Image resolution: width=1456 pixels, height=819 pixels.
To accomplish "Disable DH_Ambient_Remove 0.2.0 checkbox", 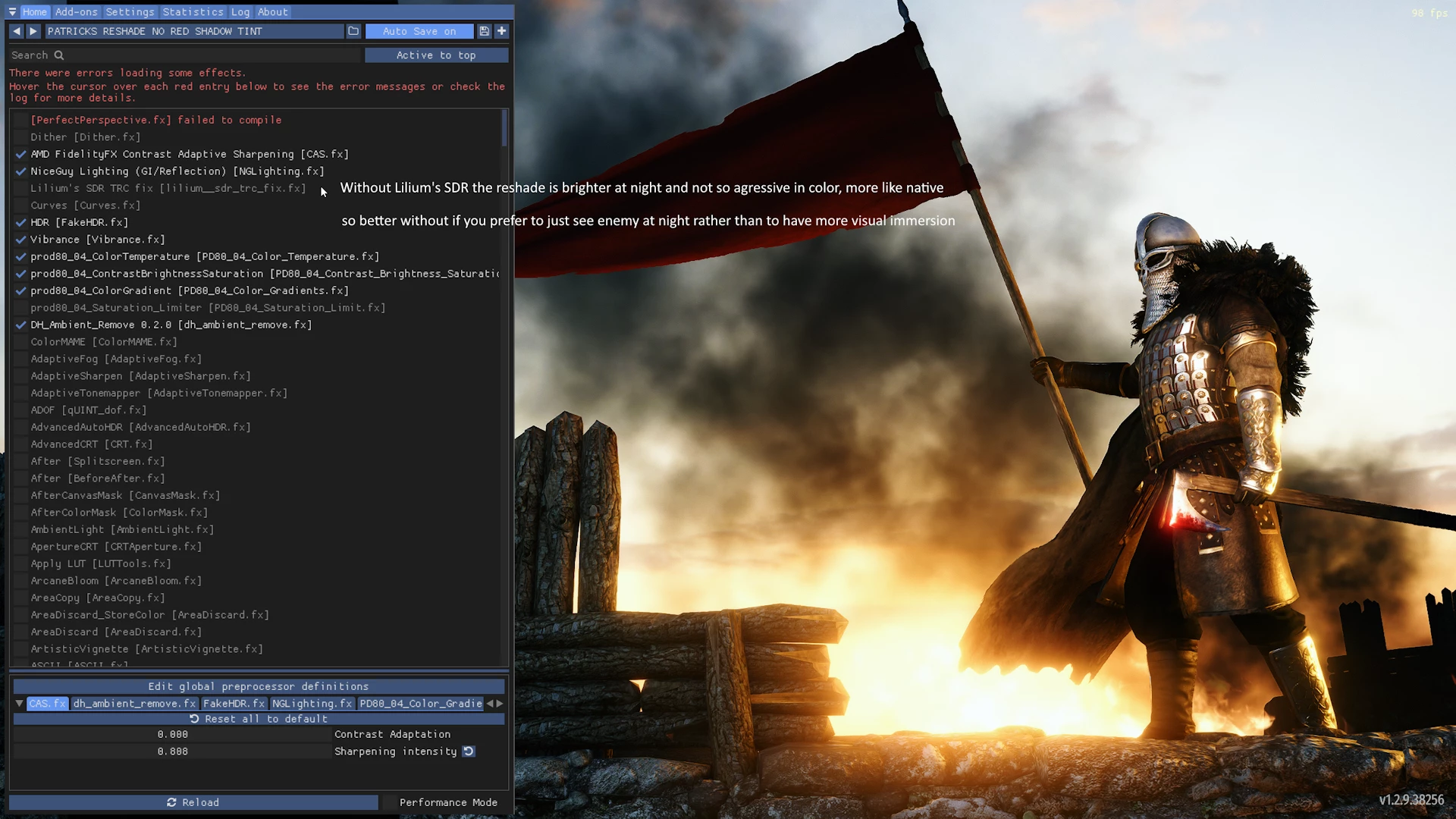I will [21, 325].
